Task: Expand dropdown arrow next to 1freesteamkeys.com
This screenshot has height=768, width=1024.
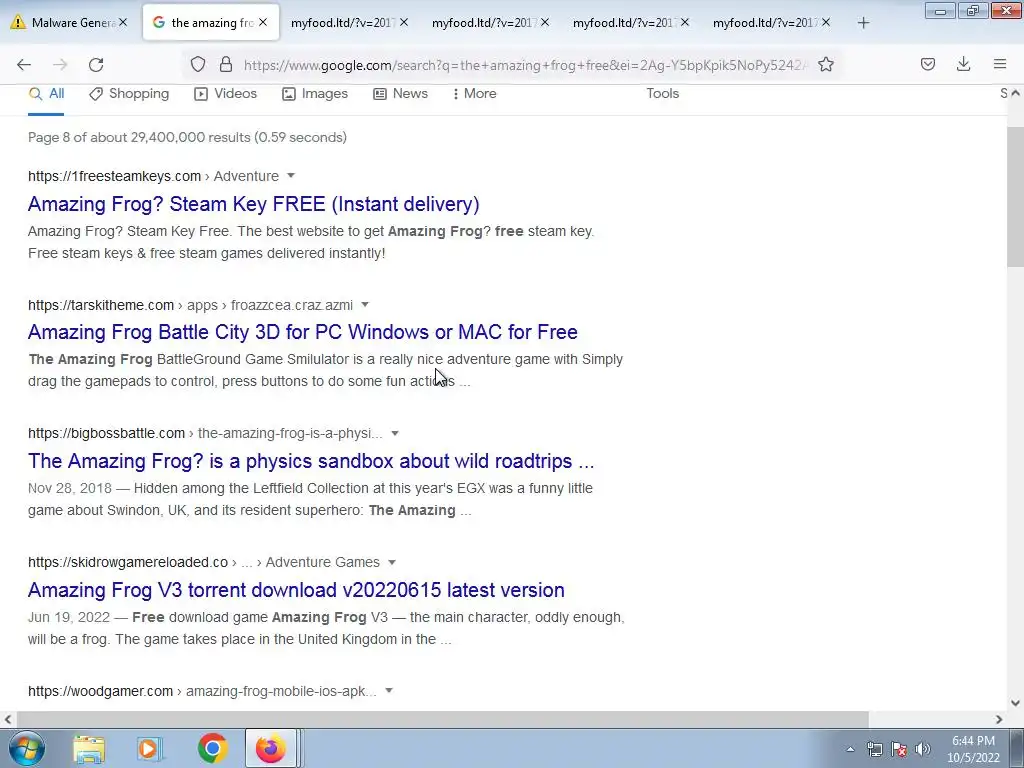Action: point(291,176)
